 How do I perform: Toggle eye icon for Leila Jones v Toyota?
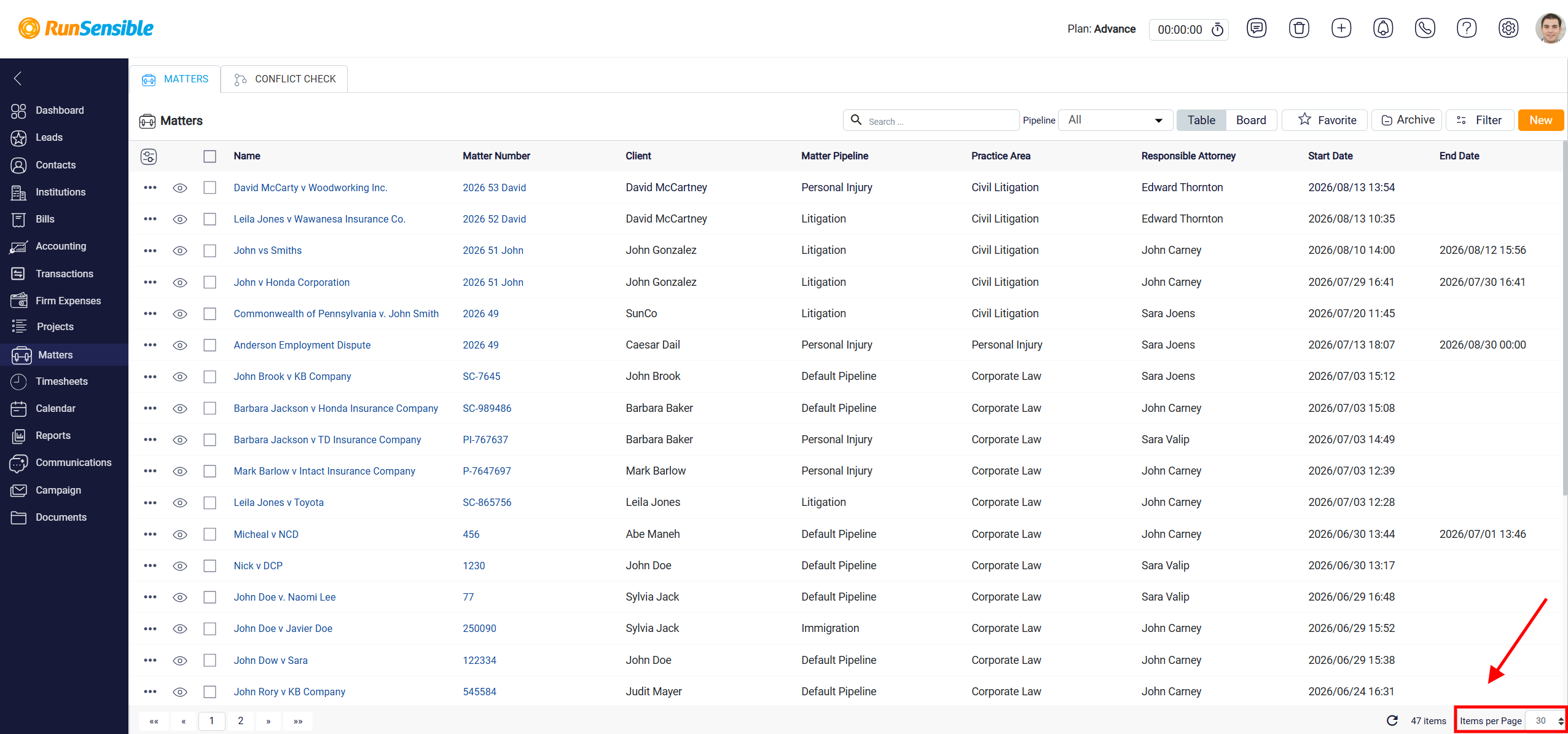(x=180, y=503)
